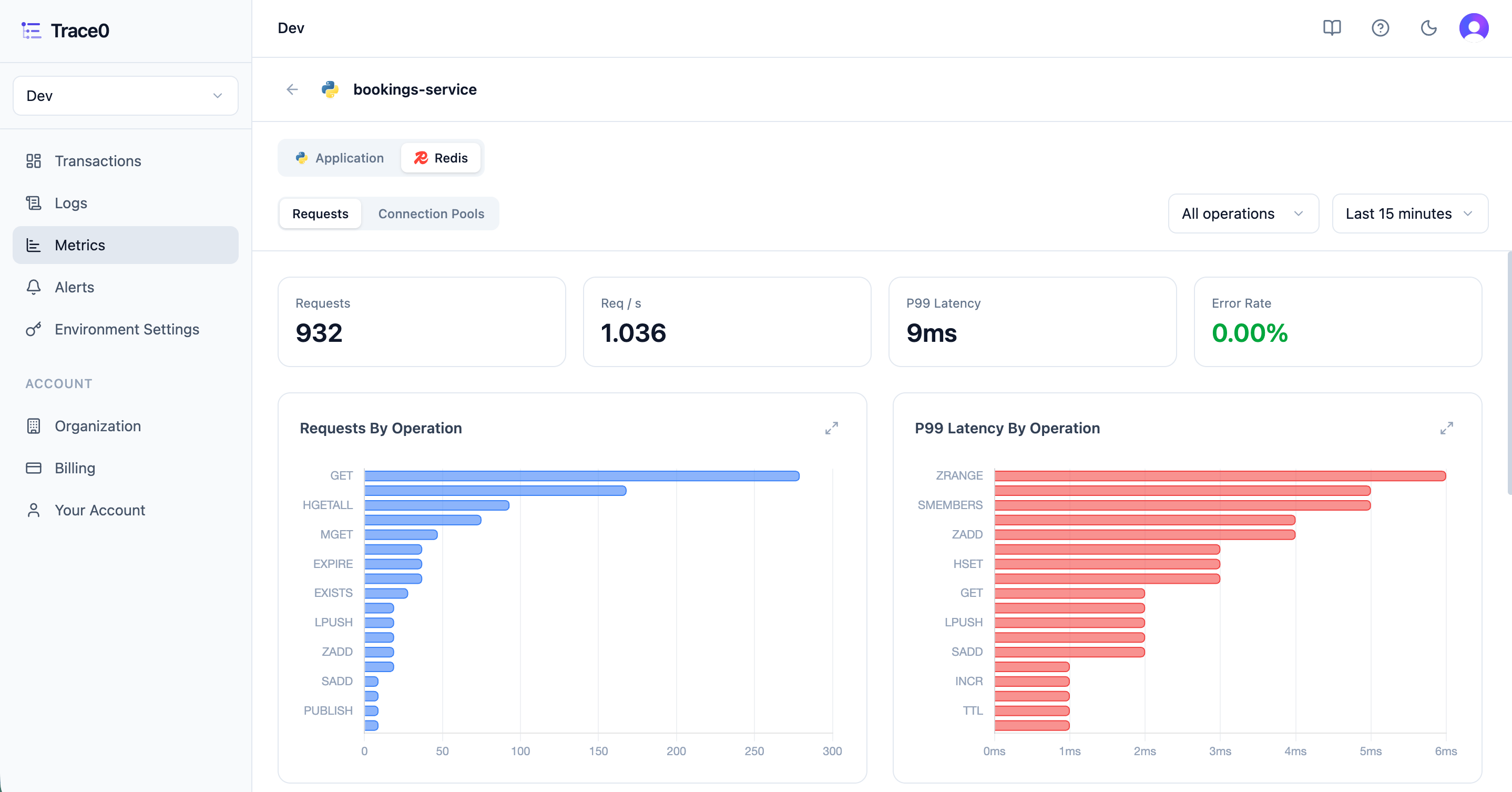Click the TTL label in latency chart
Image resolution: width=1512 pixels, height=792 pixels.
coord(972,710)
